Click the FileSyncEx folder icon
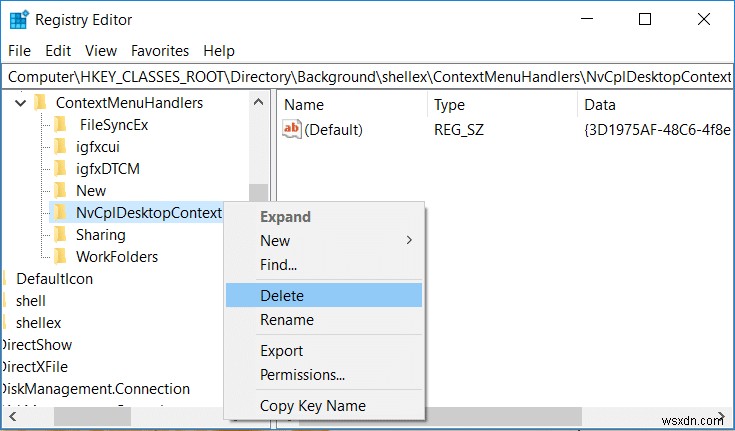 61,125
